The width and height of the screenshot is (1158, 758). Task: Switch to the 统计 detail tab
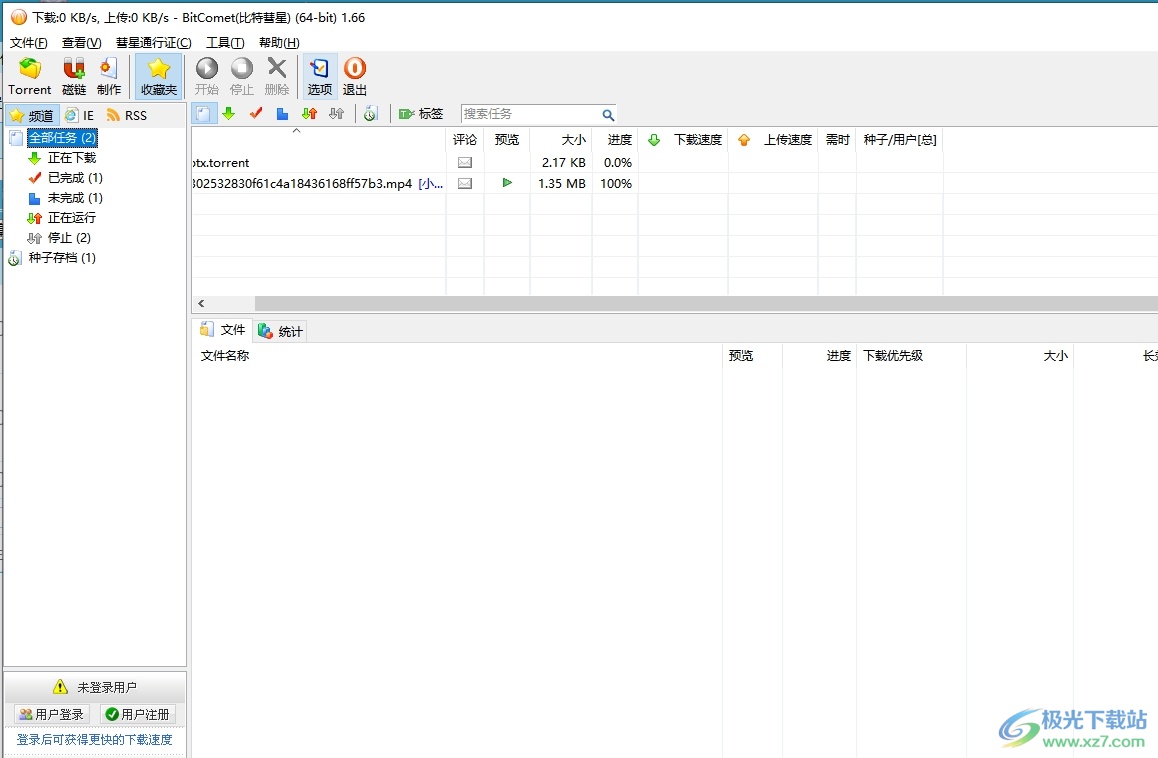pyautogui.click(x=281, y=332)
